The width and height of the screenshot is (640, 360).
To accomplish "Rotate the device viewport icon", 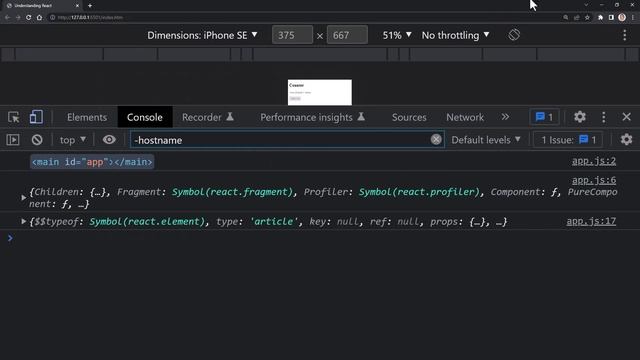I will click(x=514, y=35).
